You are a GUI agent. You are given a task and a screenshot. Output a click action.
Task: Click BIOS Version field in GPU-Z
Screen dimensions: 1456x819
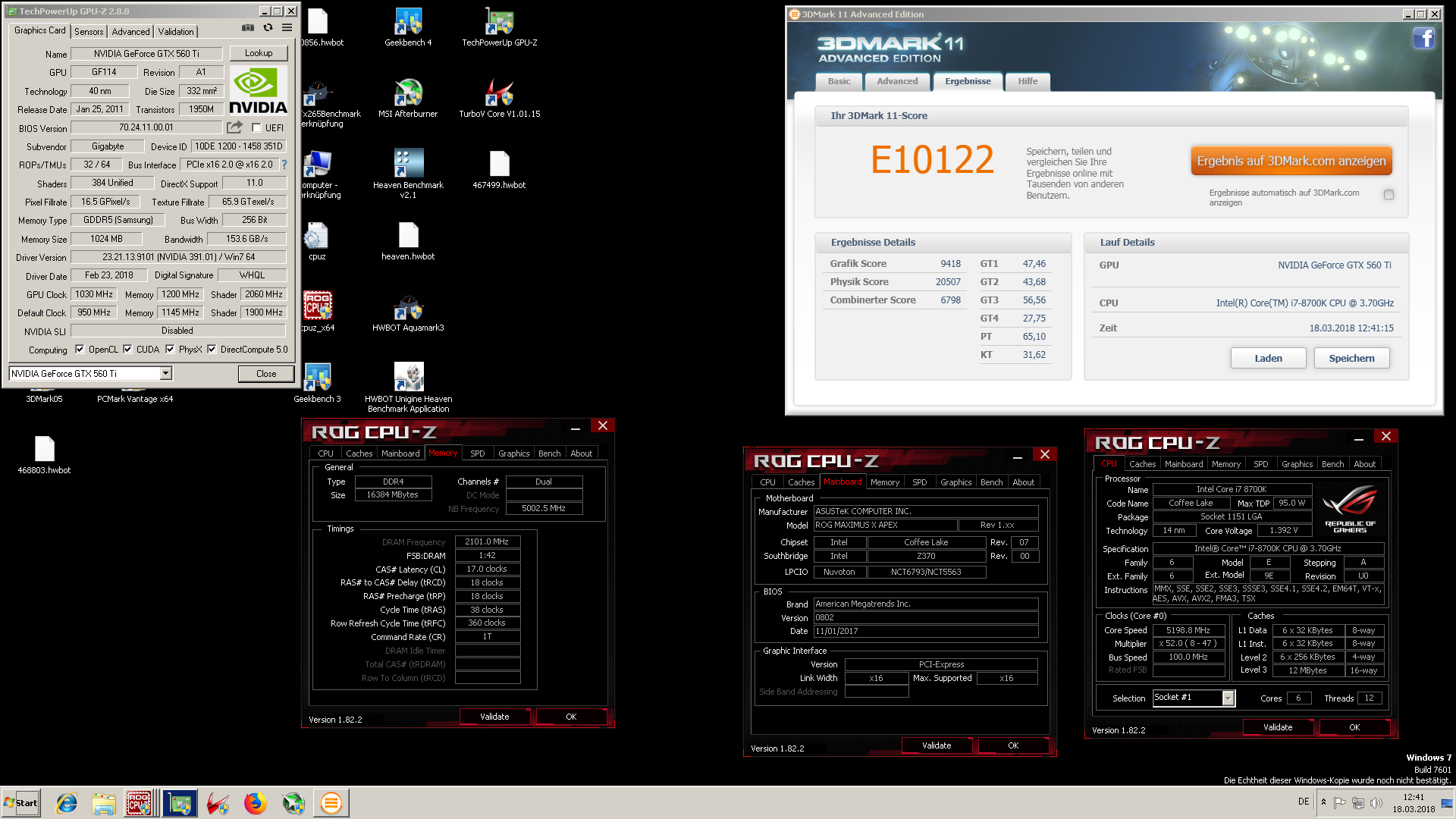coord(146,127)
